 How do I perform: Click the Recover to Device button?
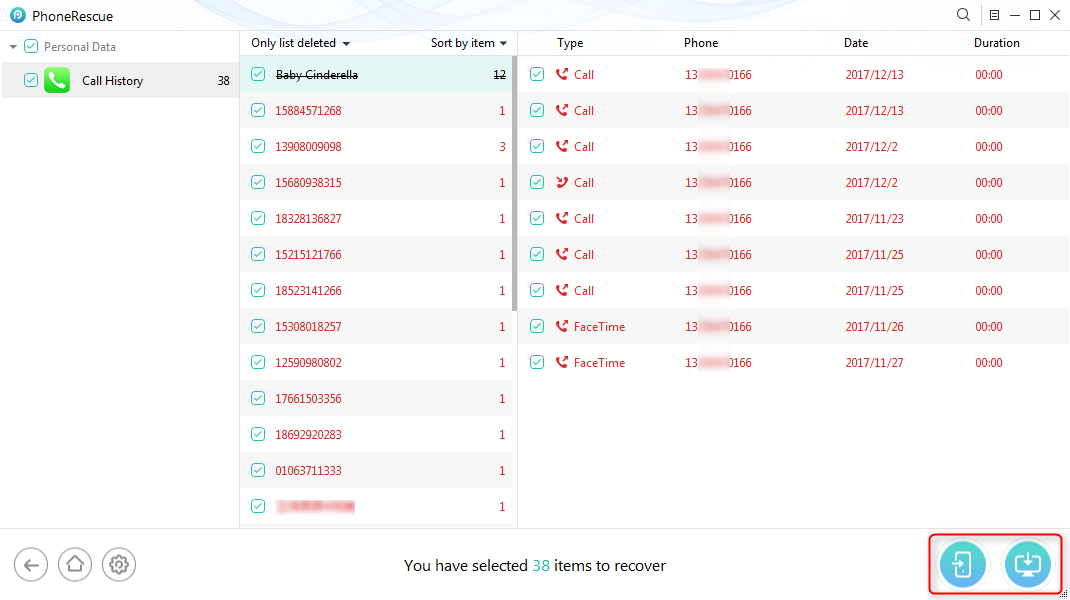(x=962, y=565)
